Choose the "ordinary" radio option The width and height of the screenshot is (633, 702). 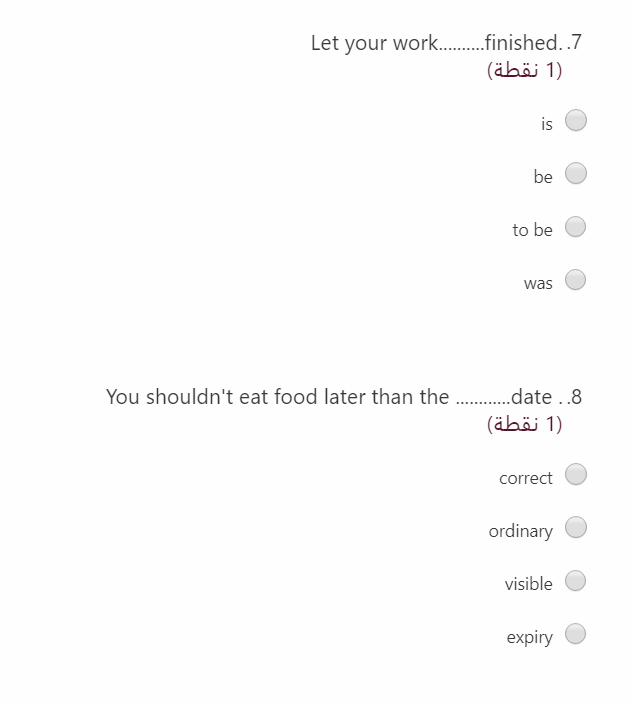click(x=576, y=527)
